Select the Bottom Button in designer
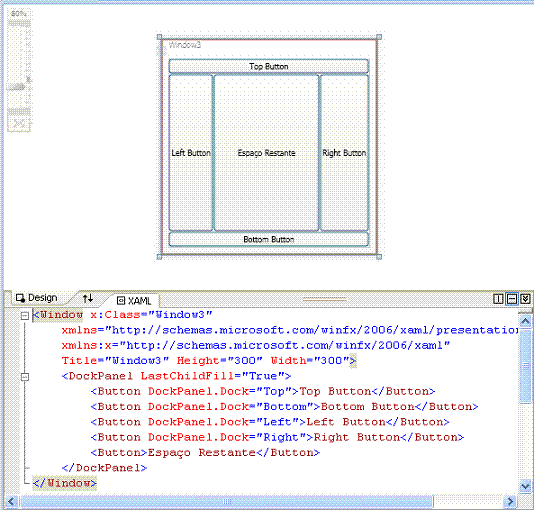The image size is (534, 510). (268, 239)
